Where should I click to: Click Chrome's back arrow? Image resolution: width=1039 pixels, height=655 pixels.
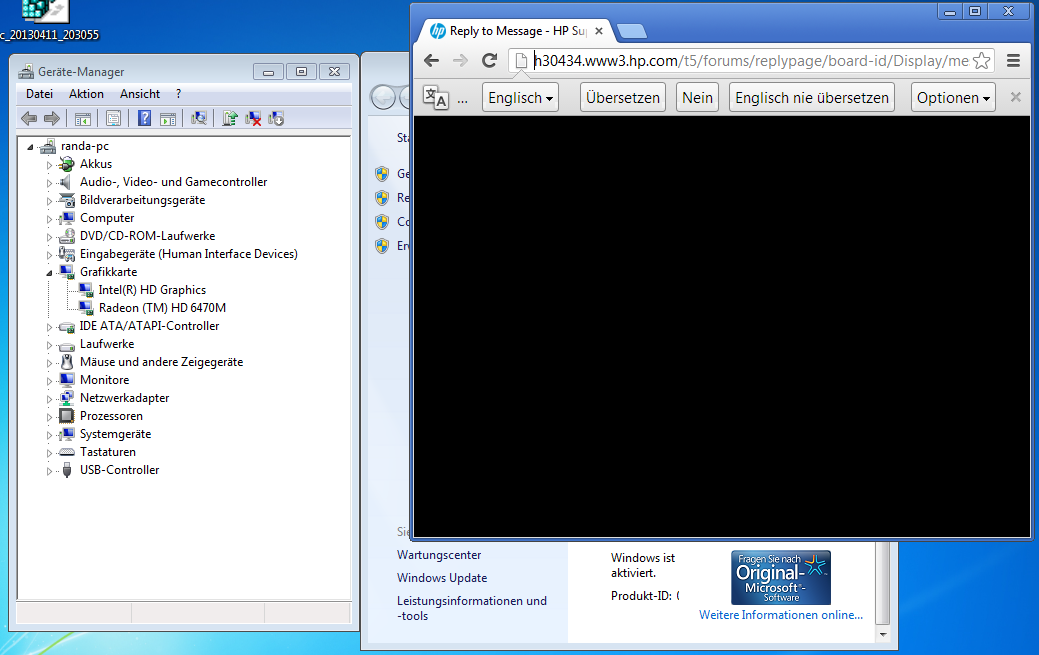pos(431,61)
